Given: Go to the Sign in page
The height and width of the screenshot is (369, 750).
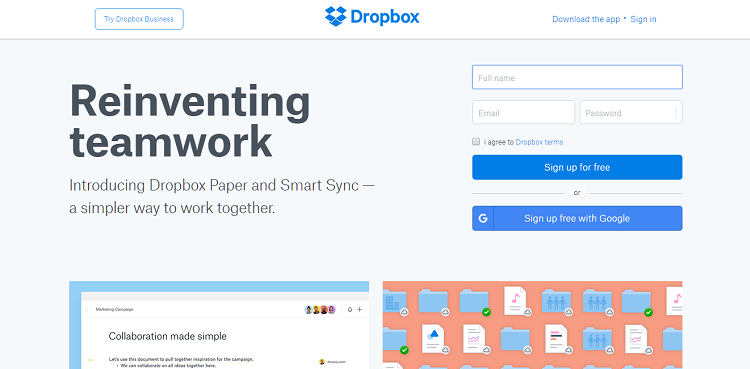Looking at the screenshot, I should tap(643, 19).
